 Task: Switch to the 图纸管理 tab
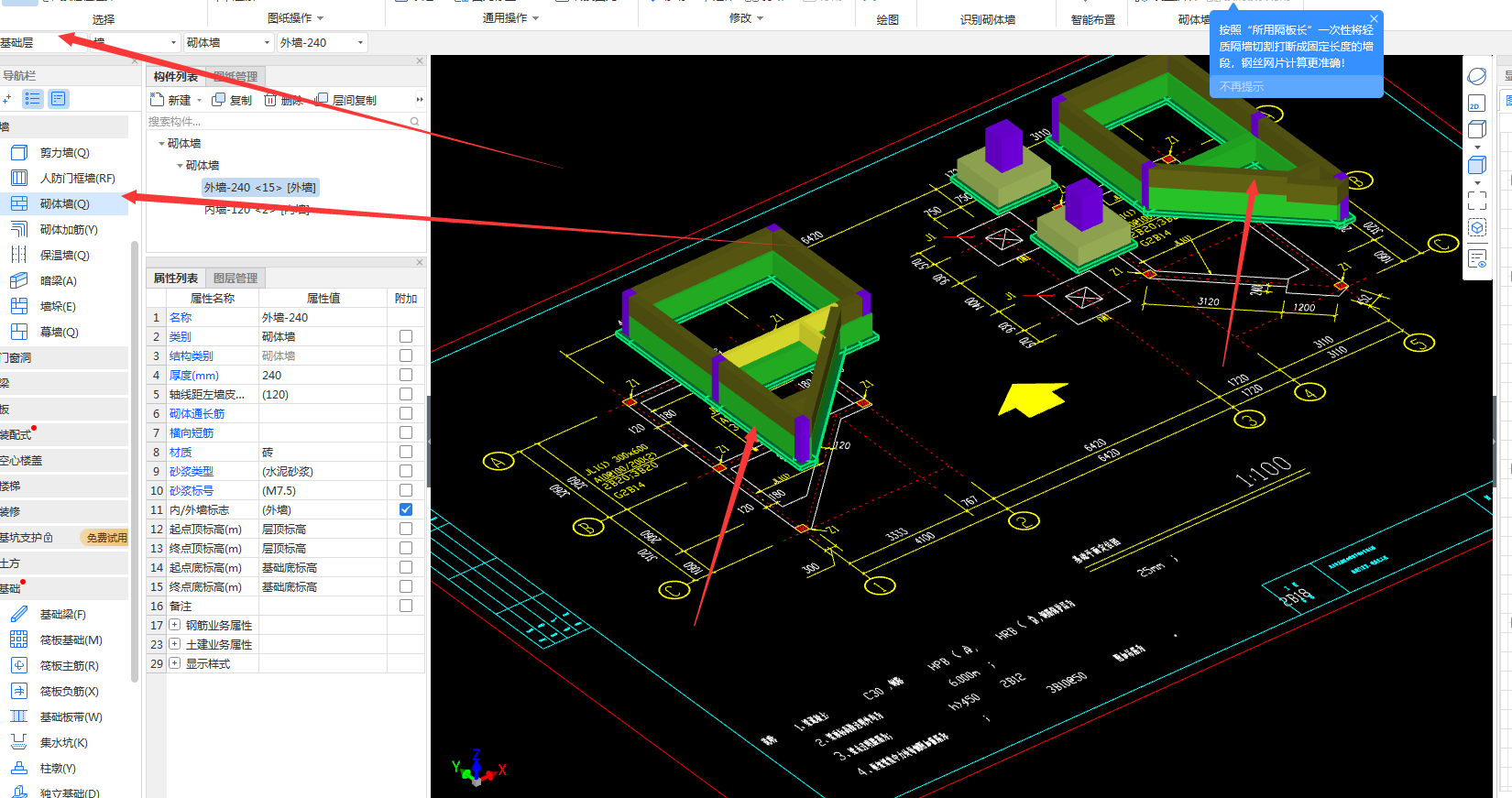pos(236,77)
